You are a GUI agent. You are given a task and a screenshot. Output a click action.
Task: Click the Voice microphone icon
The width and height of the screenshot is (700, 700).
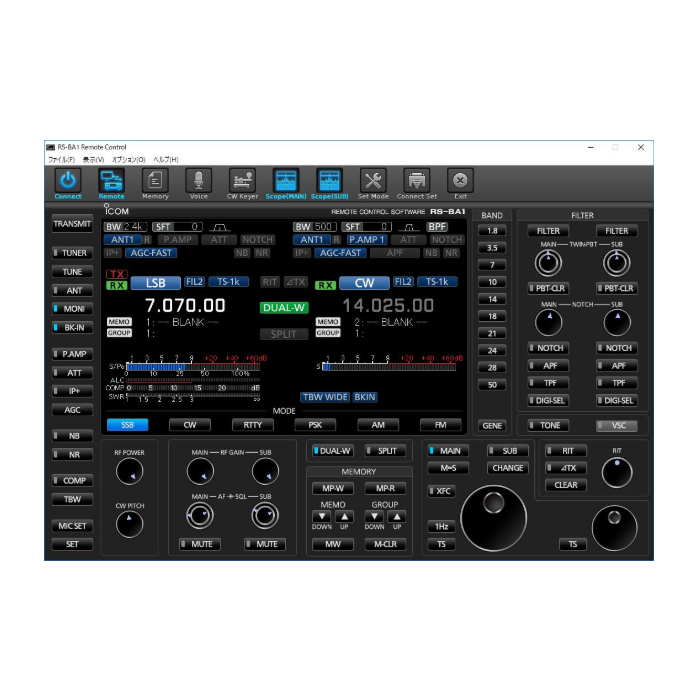199,181
